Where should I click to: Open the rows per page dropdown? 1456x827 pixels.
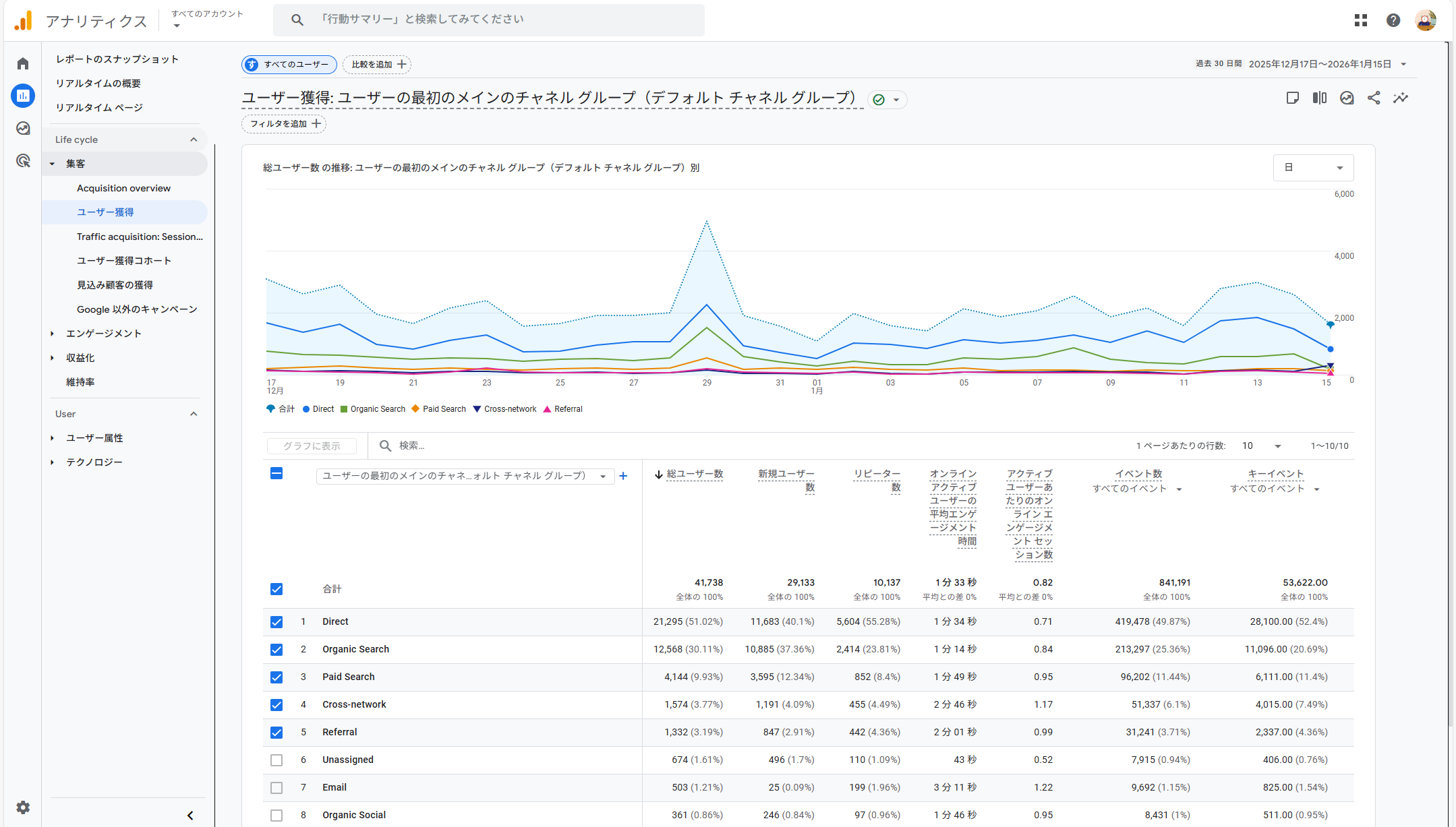click(x=1261, y=446)
